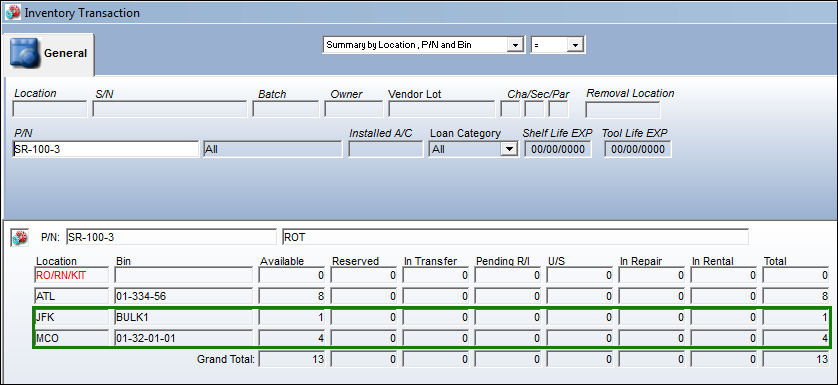Click the ROT description field
Image resolution: width=838 pixels, height=385 pixels.
coord(515,237)
